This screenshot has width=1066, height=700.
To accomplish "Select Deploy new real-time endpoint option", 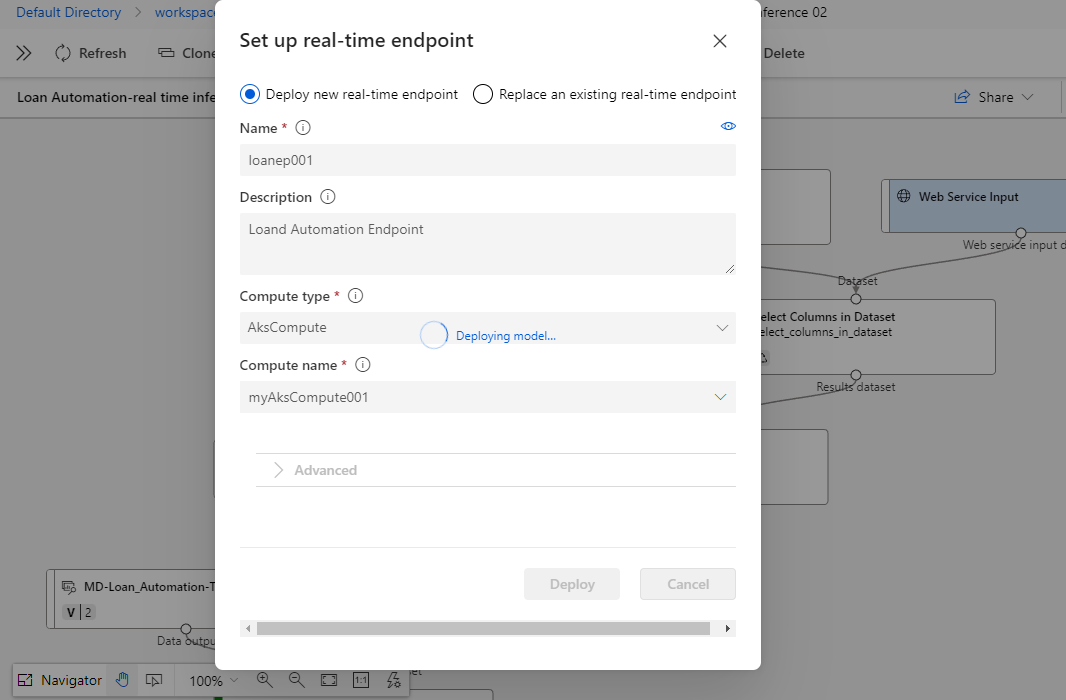I will coord(250,93).
